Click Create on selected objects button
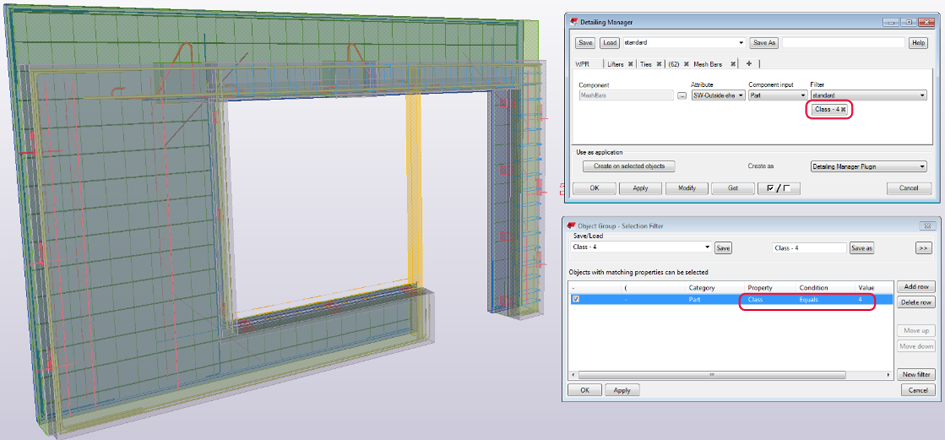Image resolution: width=945 pixels, height=440 pixels. pos(628,166)
